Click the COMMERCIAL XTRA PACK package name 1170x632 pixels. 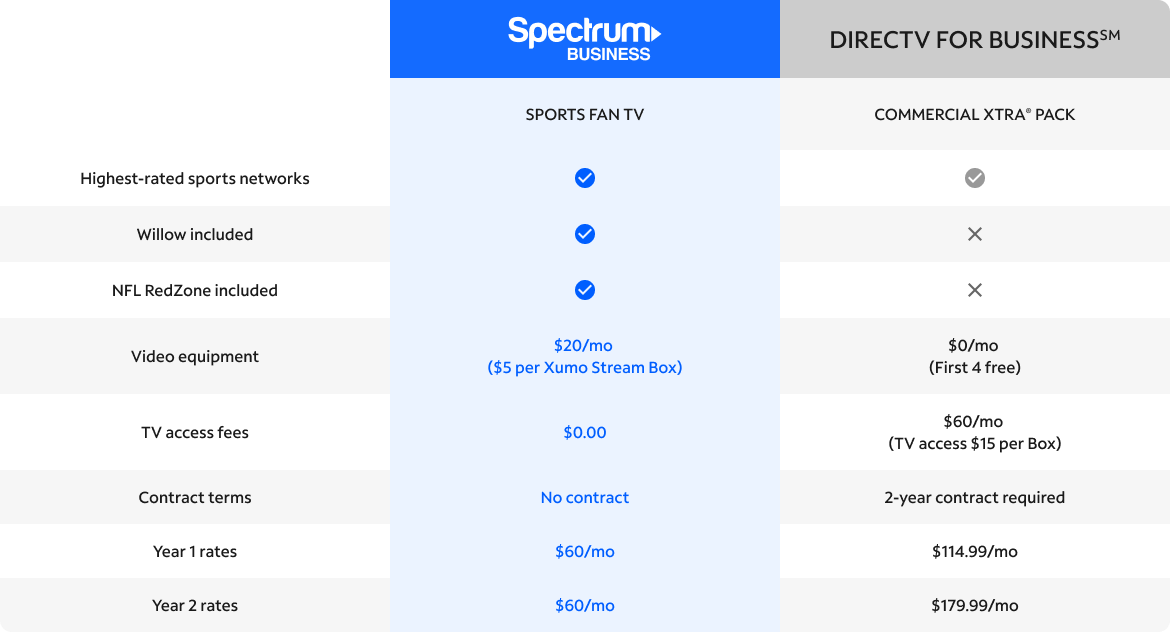click(x=975, y=114)
